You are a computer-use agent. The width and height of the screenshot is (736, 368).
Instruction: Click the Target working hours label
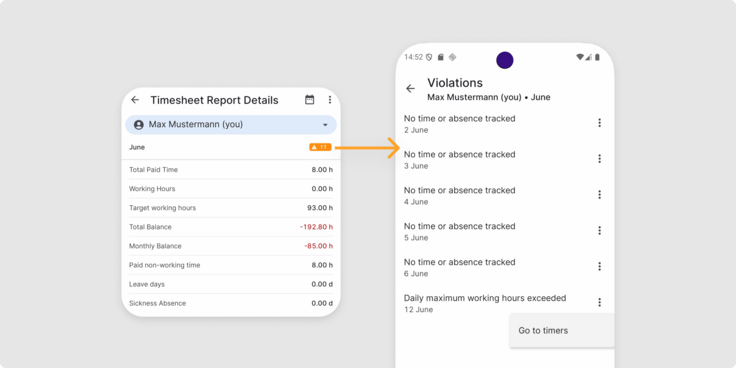pos(162,208)
